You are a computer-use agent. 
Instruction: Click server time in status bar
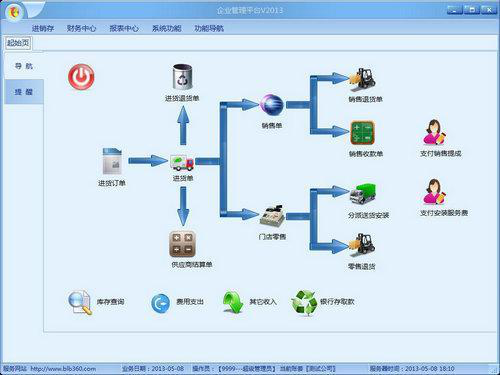[412, 369]
